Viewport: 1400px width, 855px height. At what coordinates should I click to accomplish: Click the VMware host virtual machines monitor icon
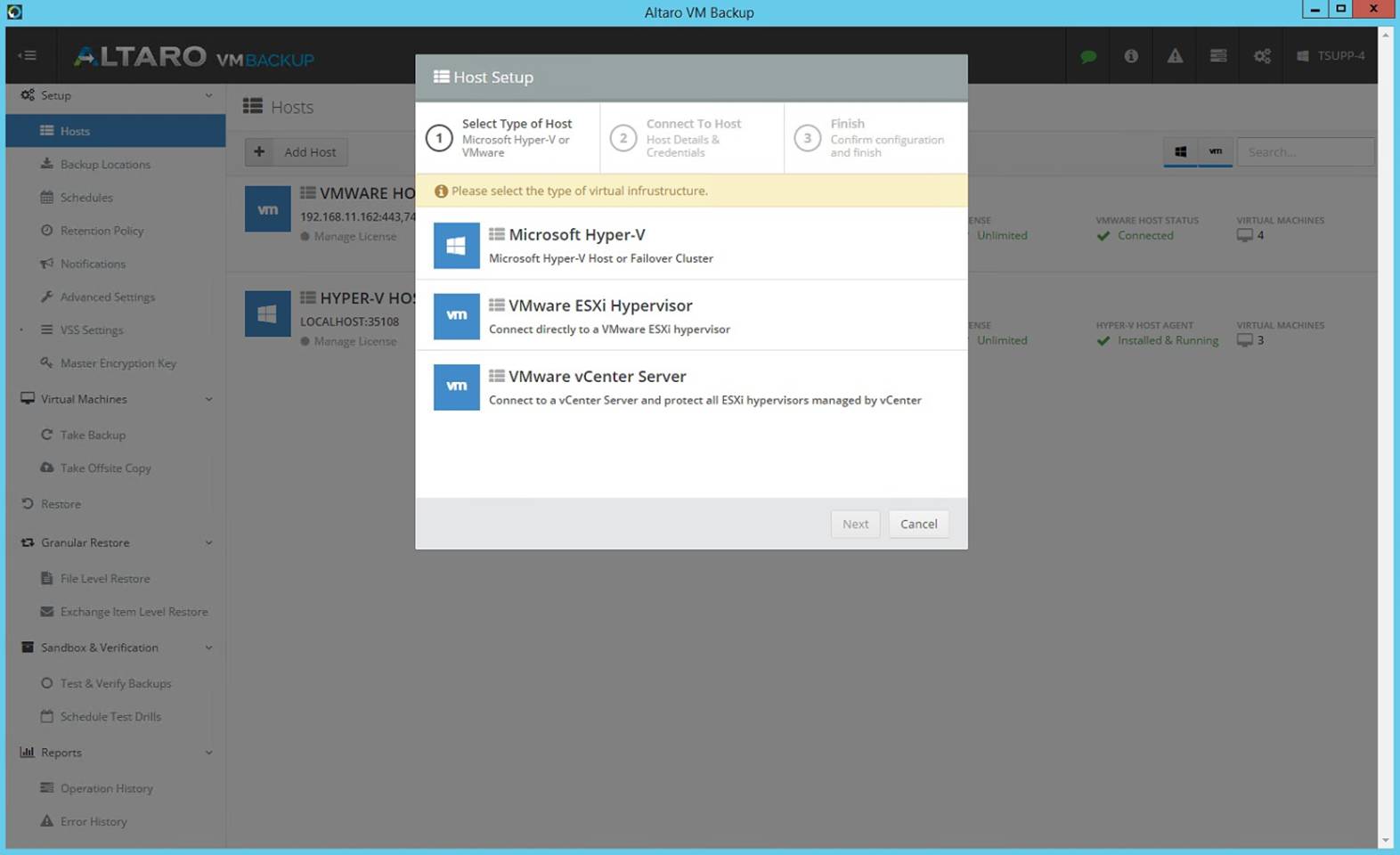pos(1244,236)
